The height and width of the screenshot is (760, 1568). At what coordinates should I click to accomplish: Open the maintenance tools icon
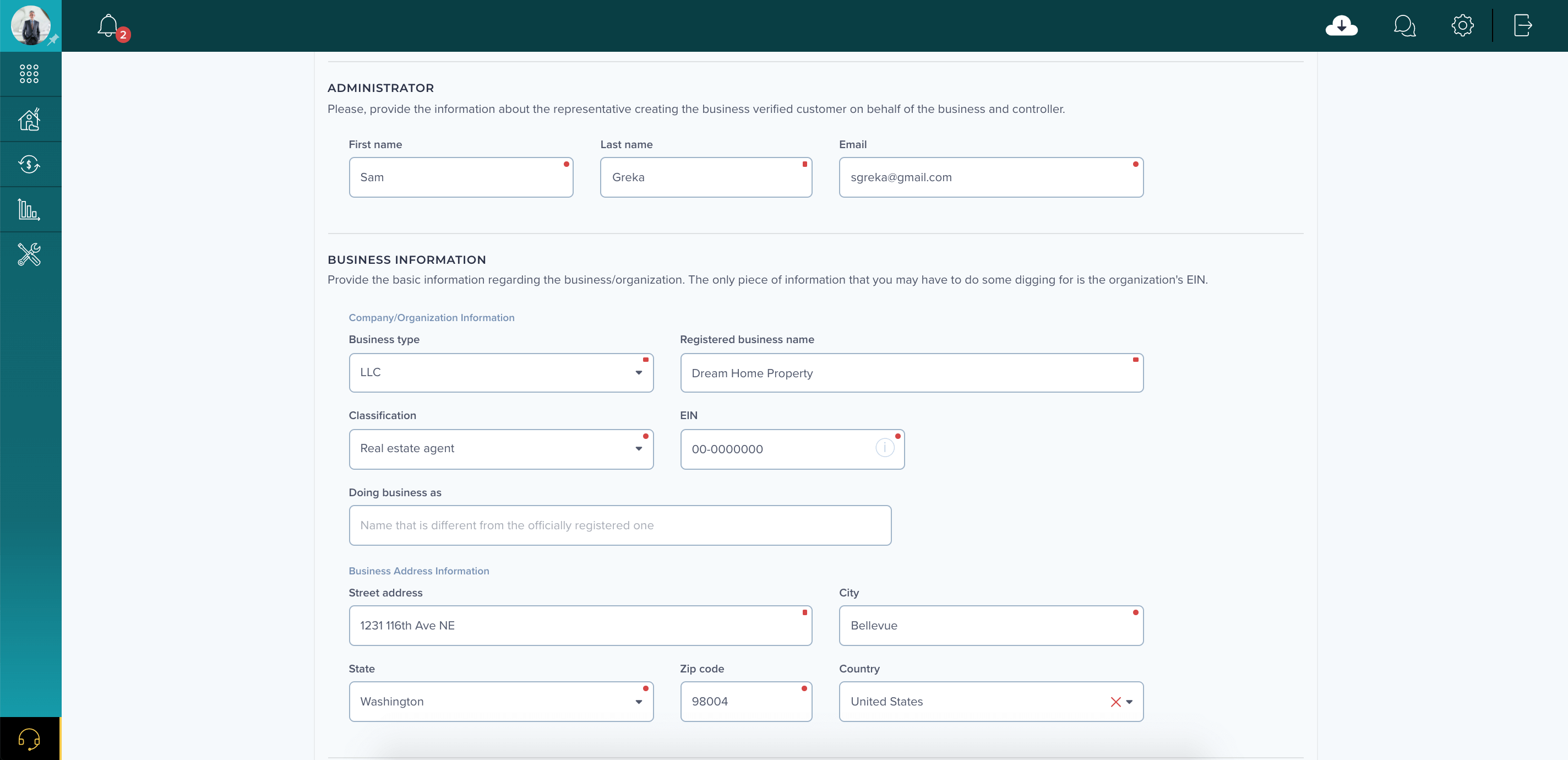29,254
